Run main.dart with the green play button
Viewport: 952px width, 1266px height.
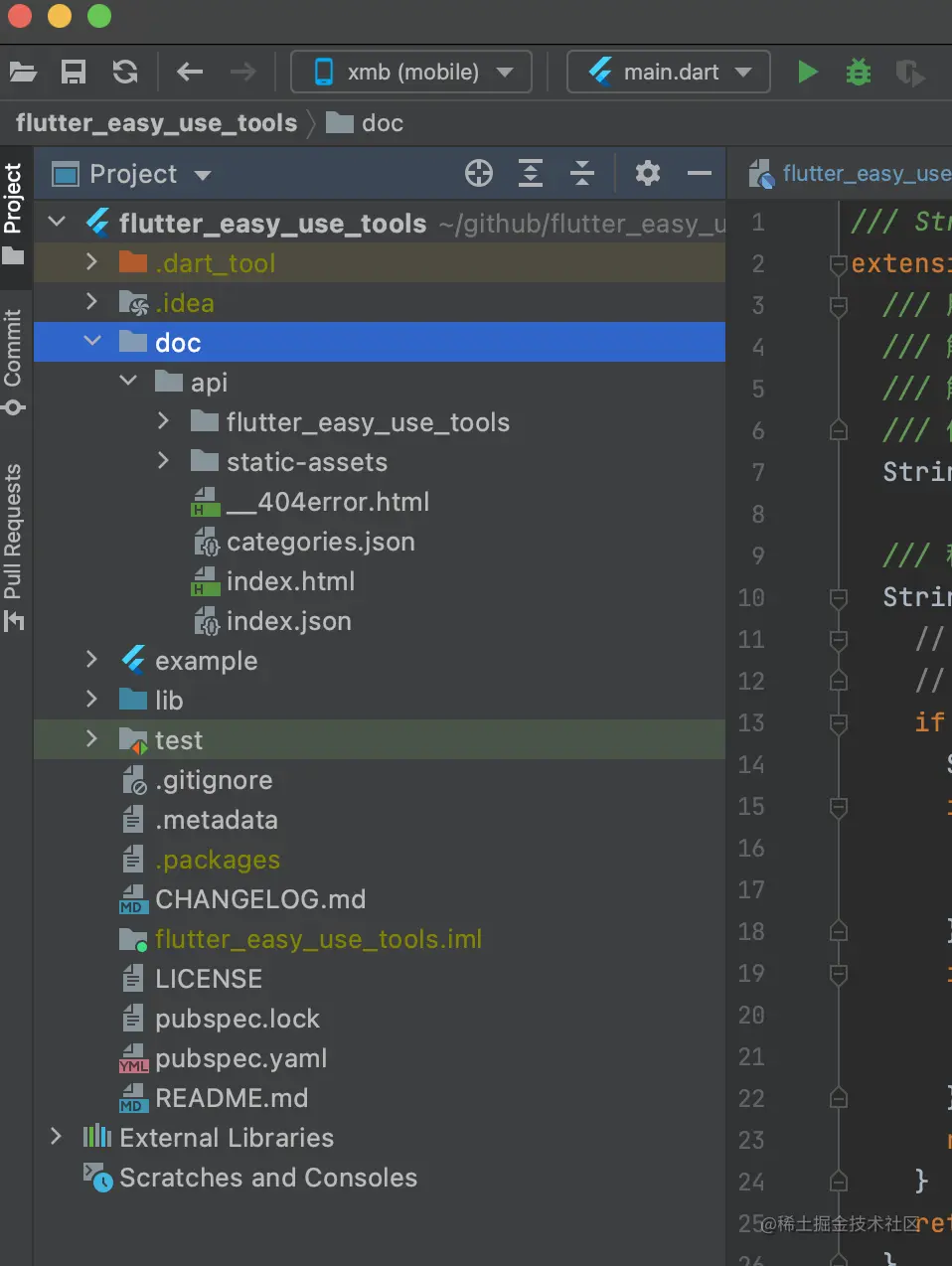pyautogui.click(x=808, y=72)
